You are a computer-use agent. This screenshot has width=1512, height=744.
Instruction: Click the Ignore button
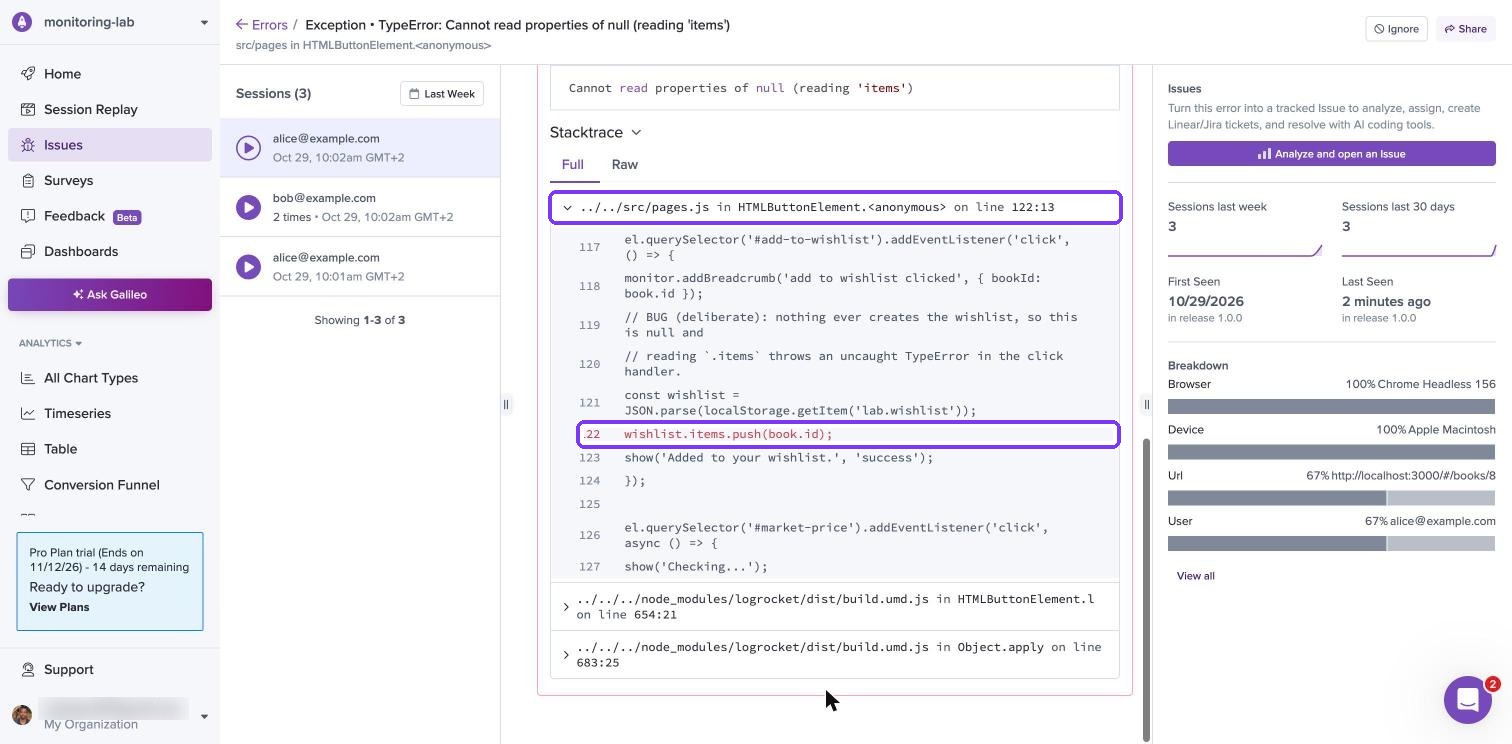pos(1396,29)
